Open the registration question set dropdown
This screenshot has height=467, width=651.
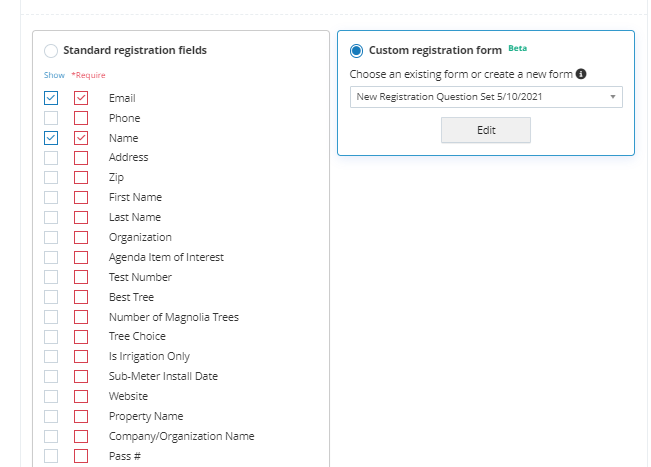coord(486,97)
